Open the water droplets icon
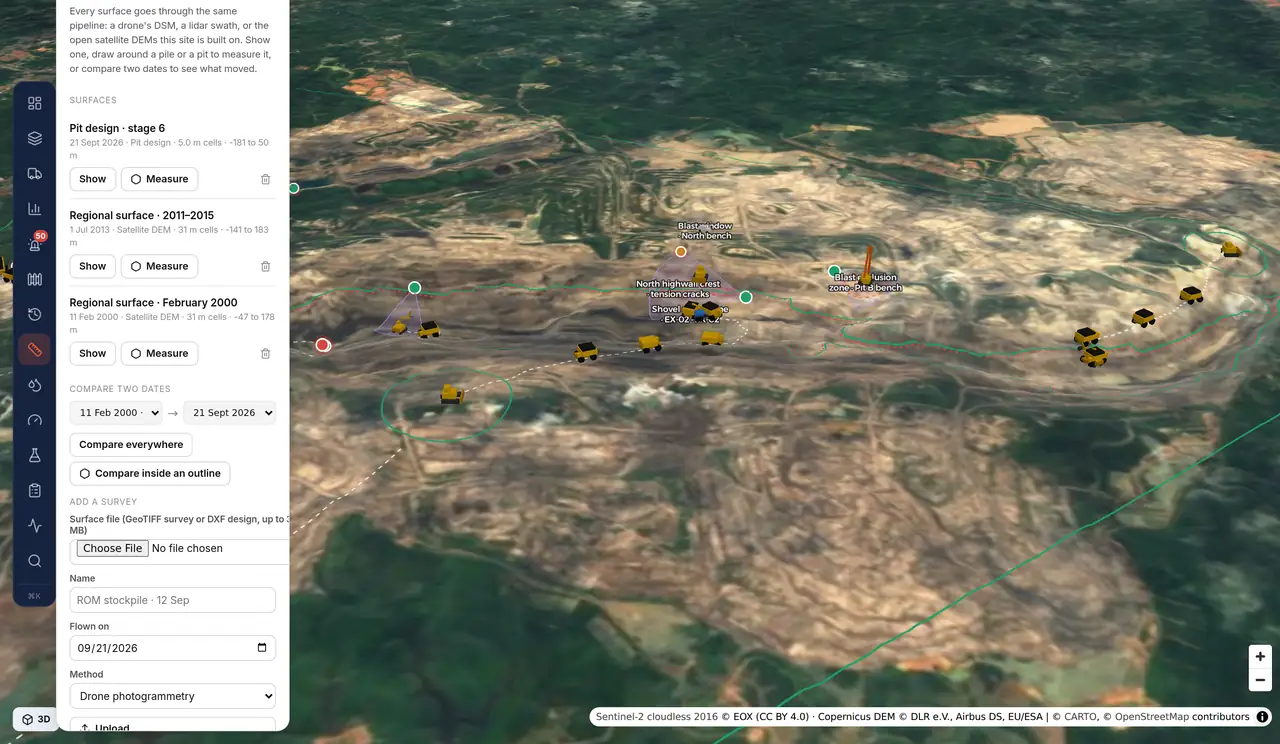 click(x=35, y=385)
